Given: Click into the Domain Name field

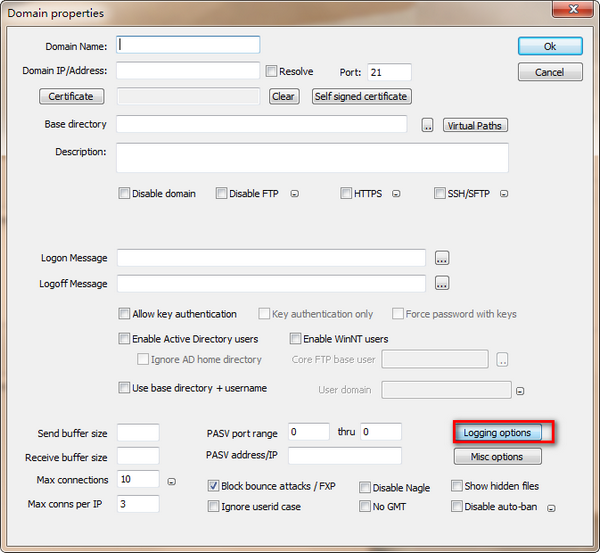Looking at the screenshot, I should (x=188, y=45).
